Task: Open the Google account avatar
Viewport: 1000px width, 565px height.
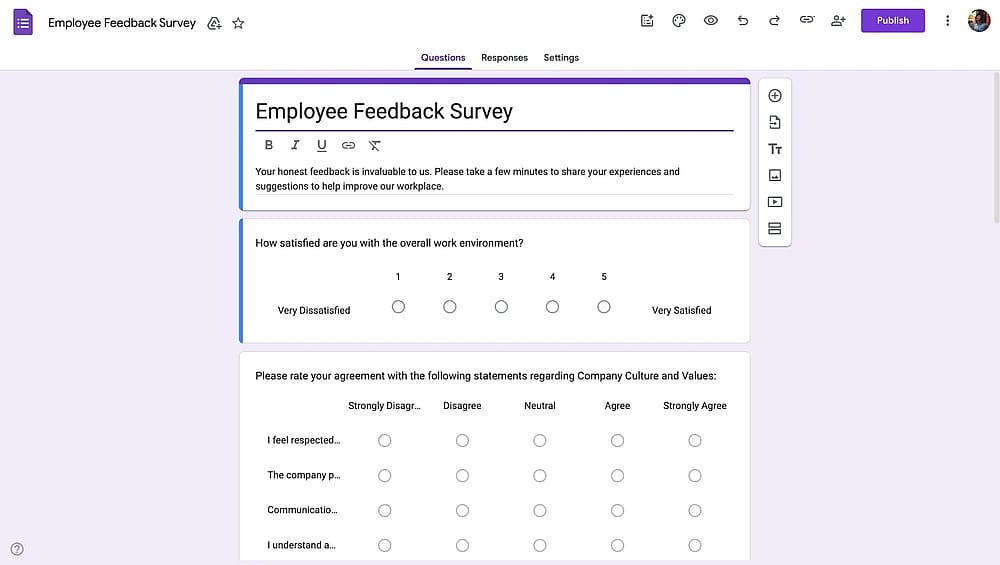Action: [x=979, y=20]
